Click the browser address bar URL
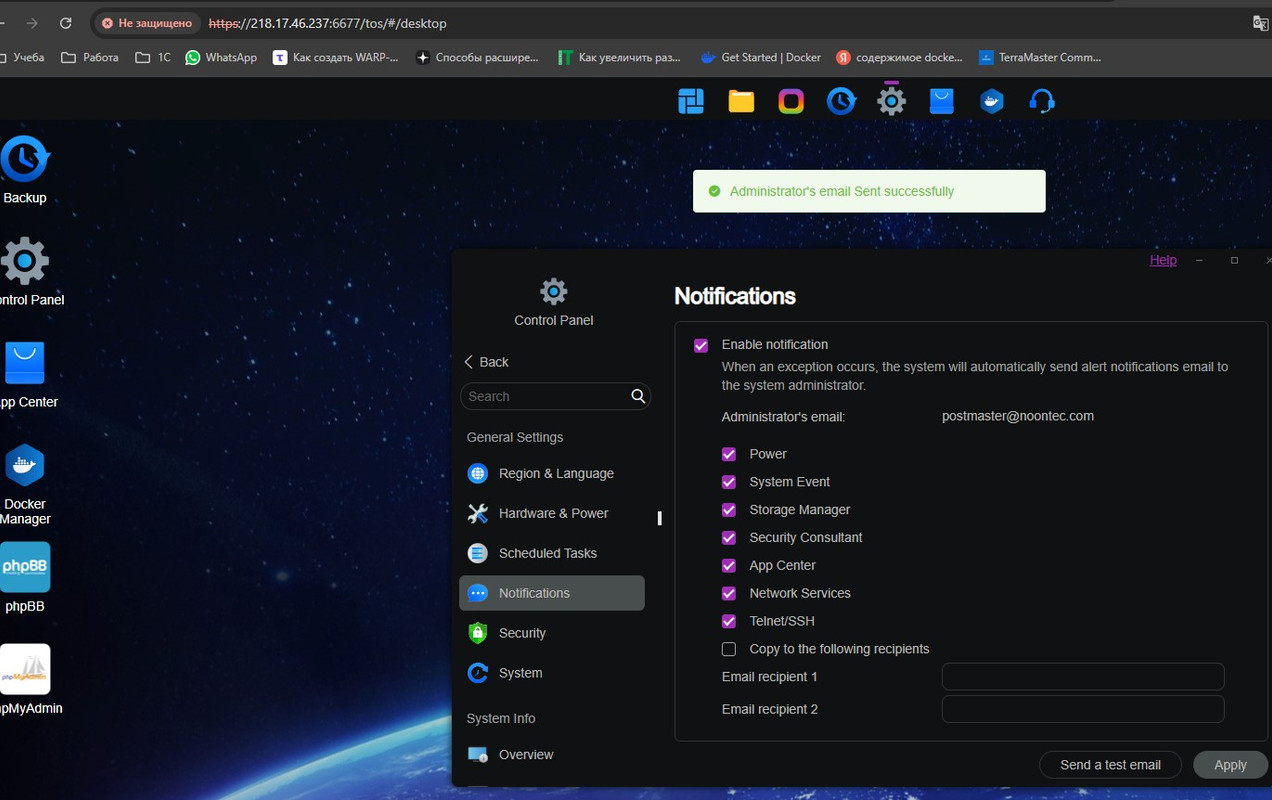 pyautogui.click(x=328, y=23)
